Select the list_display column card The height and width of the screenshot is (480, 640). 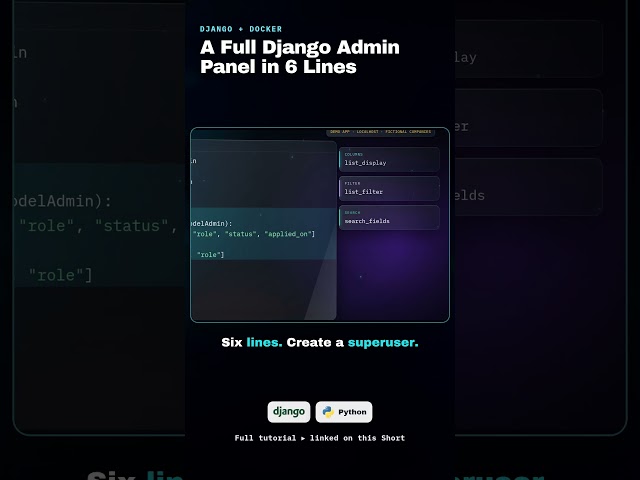tap(389, 159)
